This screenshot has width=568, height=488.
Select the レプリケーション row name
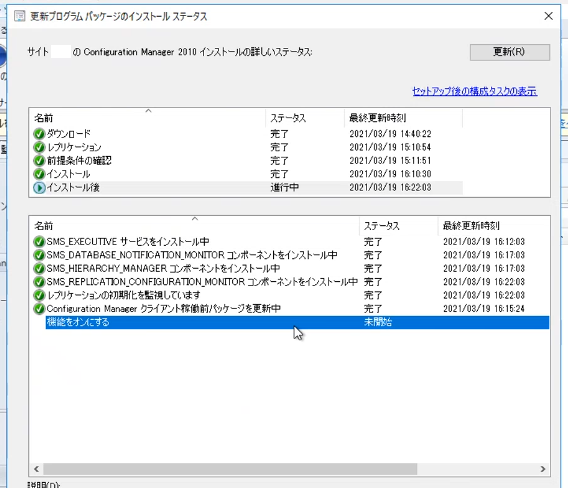74,147
